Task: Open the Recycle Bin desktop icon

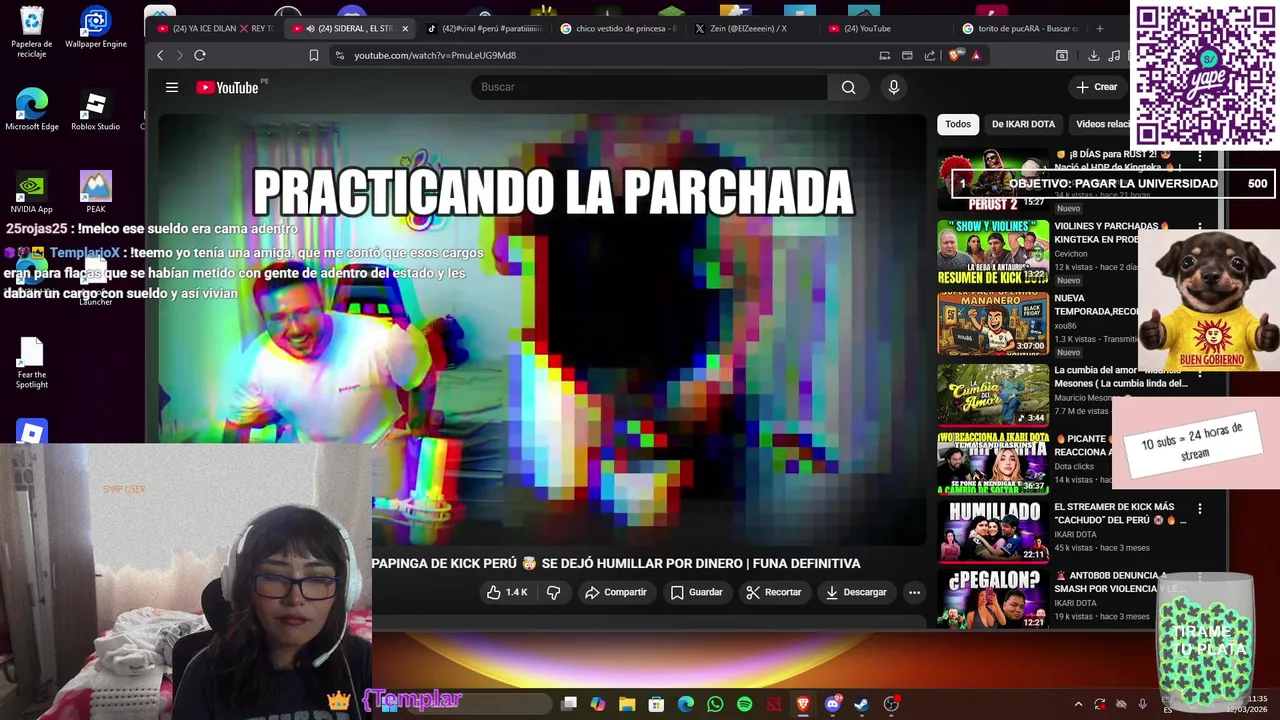Action: pos(32,32)
